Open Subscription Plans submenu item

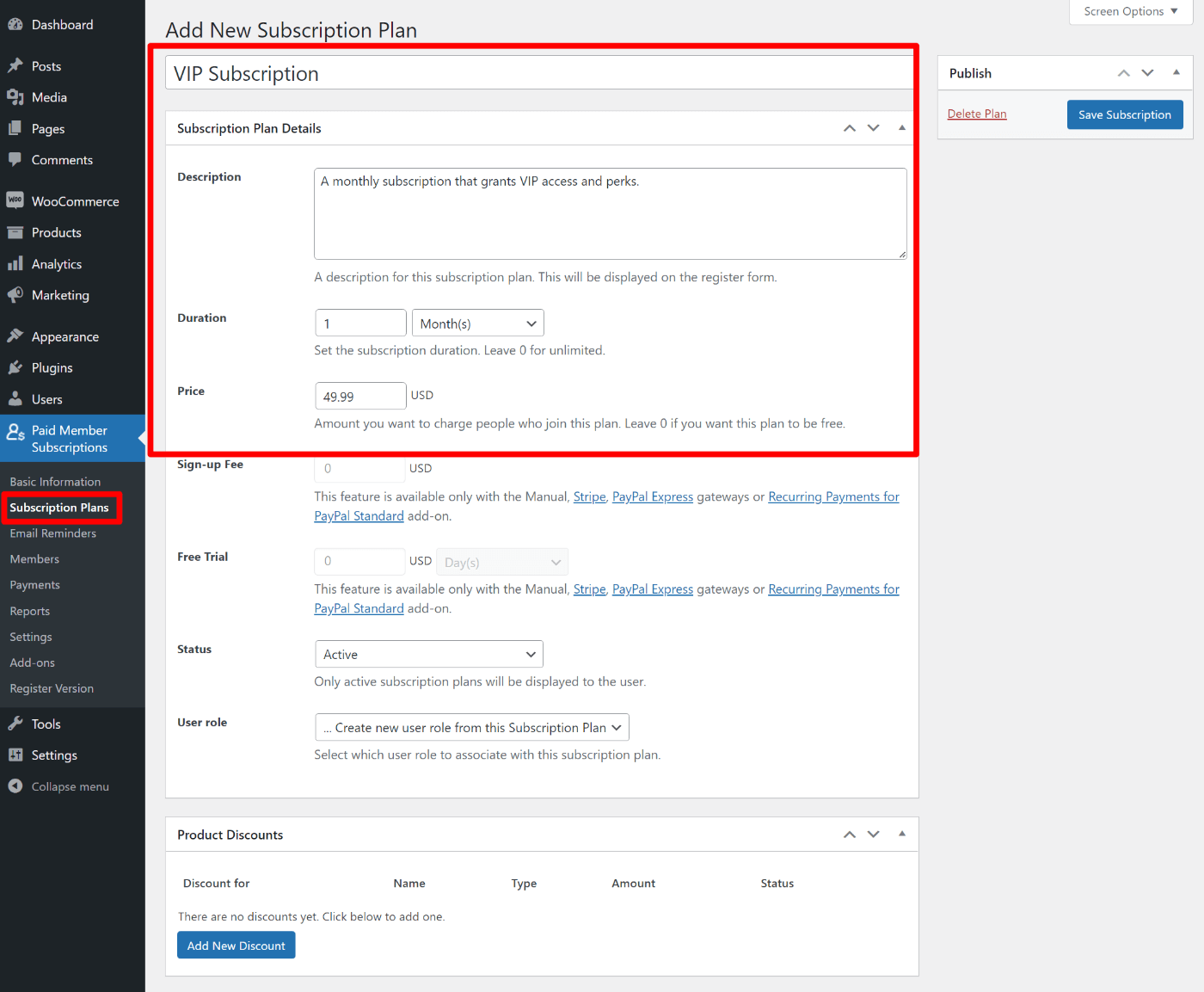click(59, 508)
